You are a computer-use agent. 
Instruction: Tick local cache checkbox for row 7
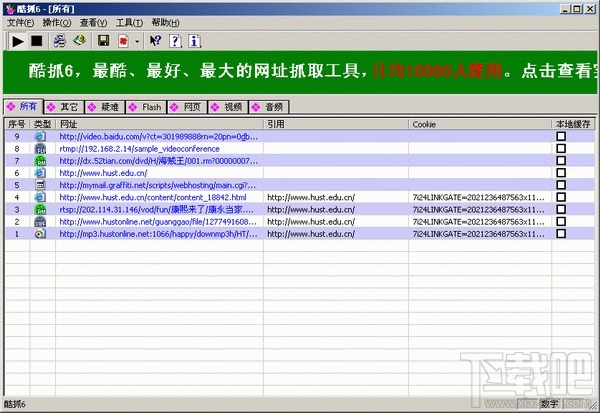[561, 161]
